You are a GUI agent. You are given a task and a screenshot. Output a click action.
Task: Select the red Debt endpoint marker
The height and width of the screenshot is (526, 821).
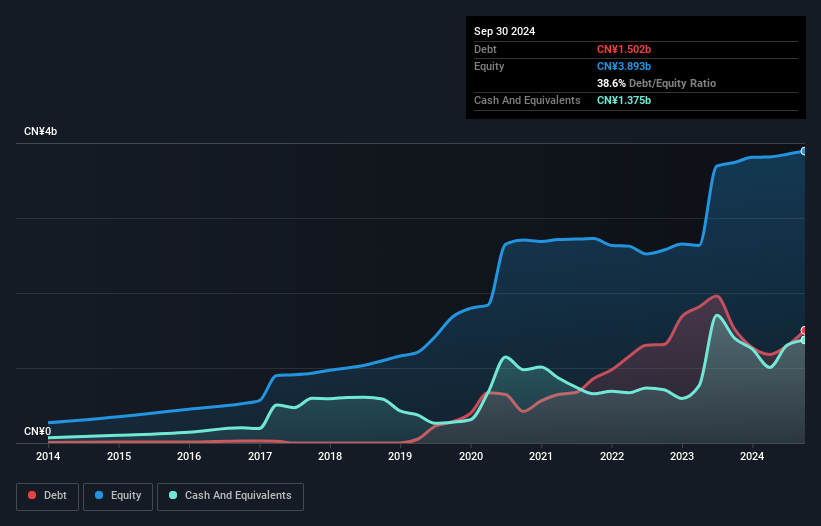point(804,330)
